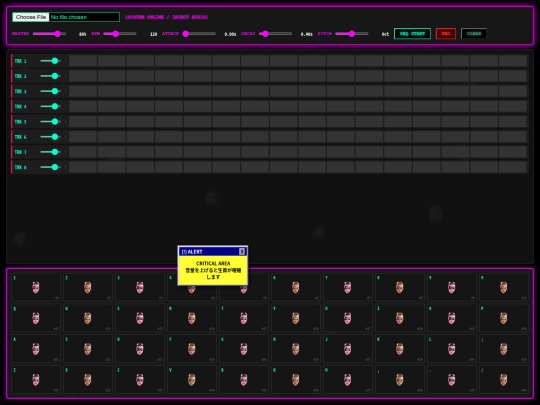Play the L key sample pad
This screenshot has height=405, width=540.
pyautogui.click(x=451, y=349)
